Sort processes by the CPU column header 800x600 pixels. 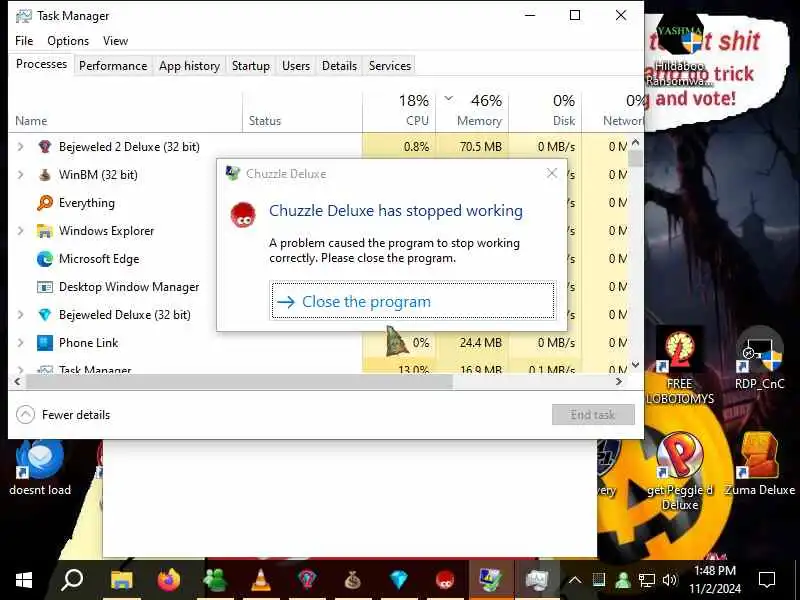(398, 111)
